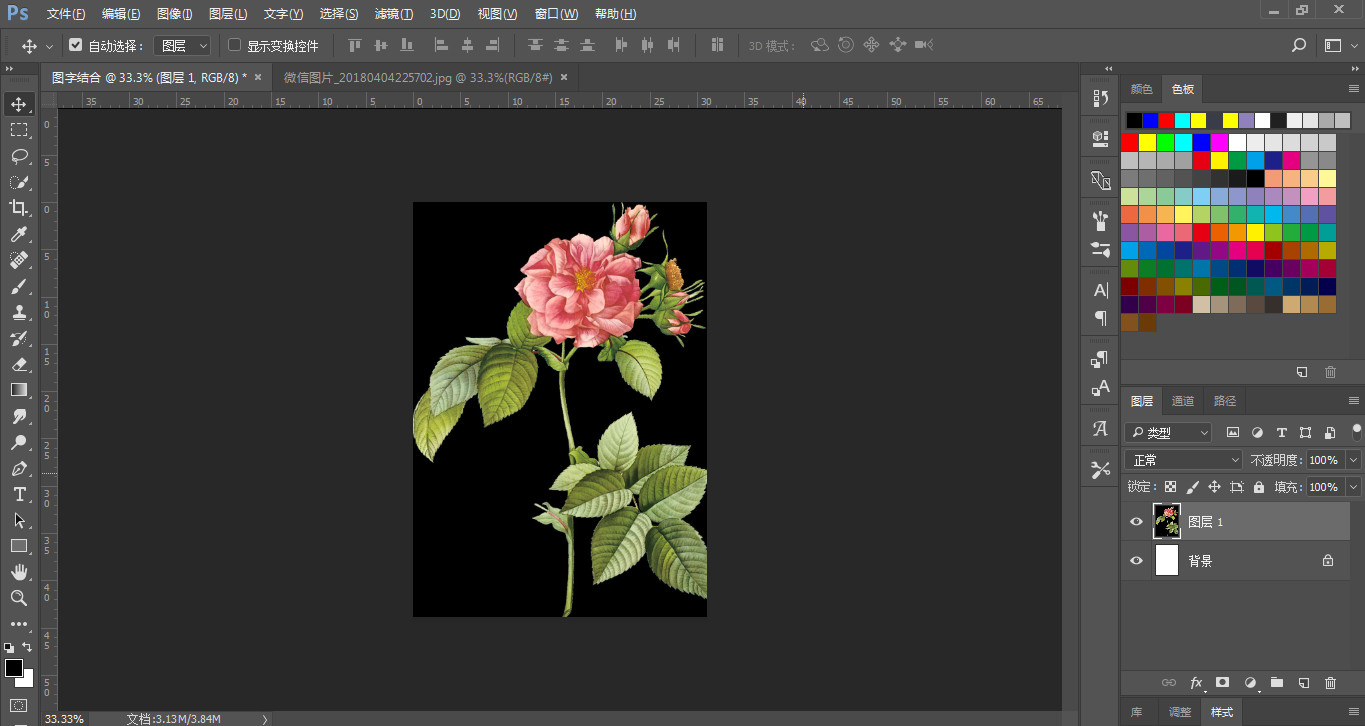The image size is (1365, 726).
Task: Create a new layer in Layers panel
Action: click(1303, 683)
